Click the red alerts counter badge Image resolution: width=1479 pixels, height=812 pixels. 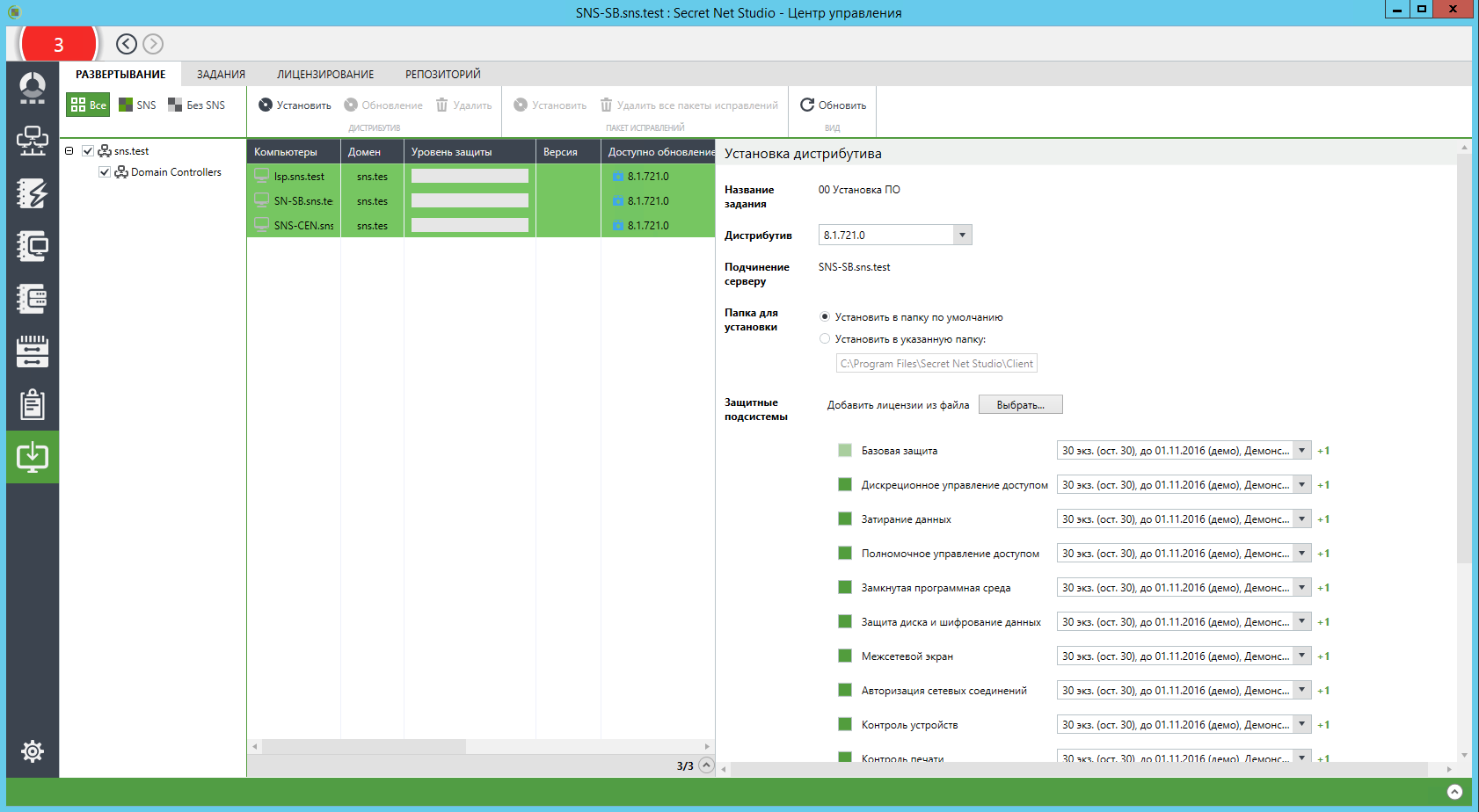click(x=58, y=45)
